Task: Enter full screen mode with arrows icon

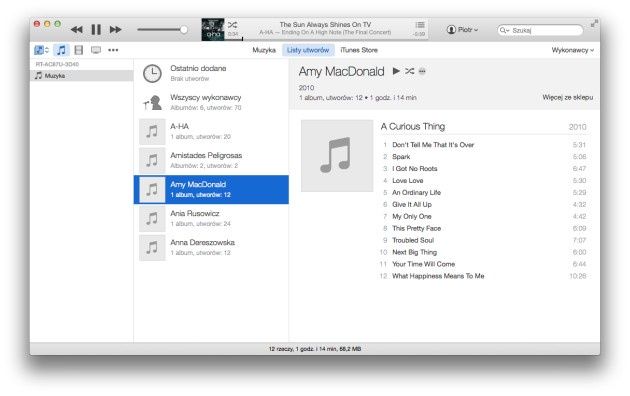Action: tap(594, 24)
